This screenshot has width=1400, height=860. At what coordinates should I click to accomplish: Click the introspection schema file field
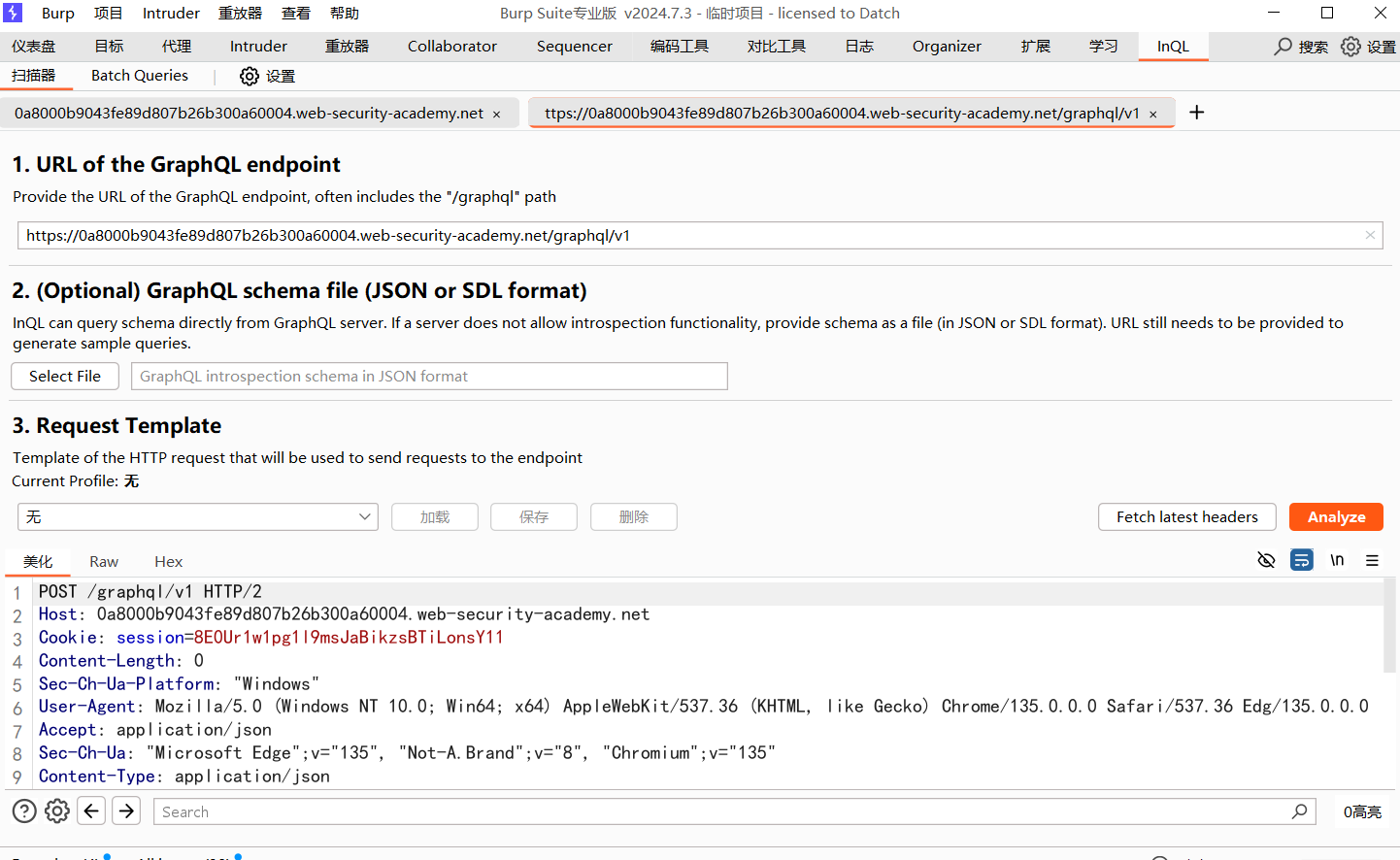pos(429,376)
